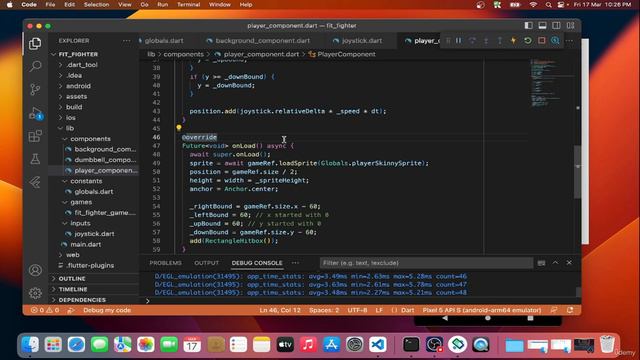This screenshot has height=360, width=640.
Task: Click the debug Step Over button
Action: pyautogui.click(x=472, y=40)
